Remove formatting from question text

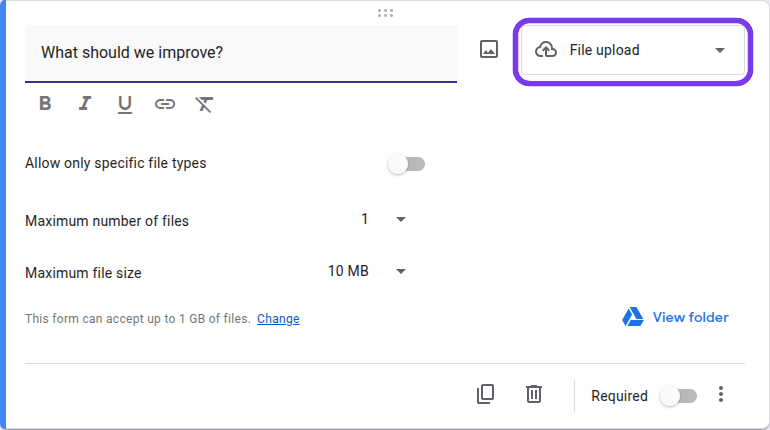(204, 104)
